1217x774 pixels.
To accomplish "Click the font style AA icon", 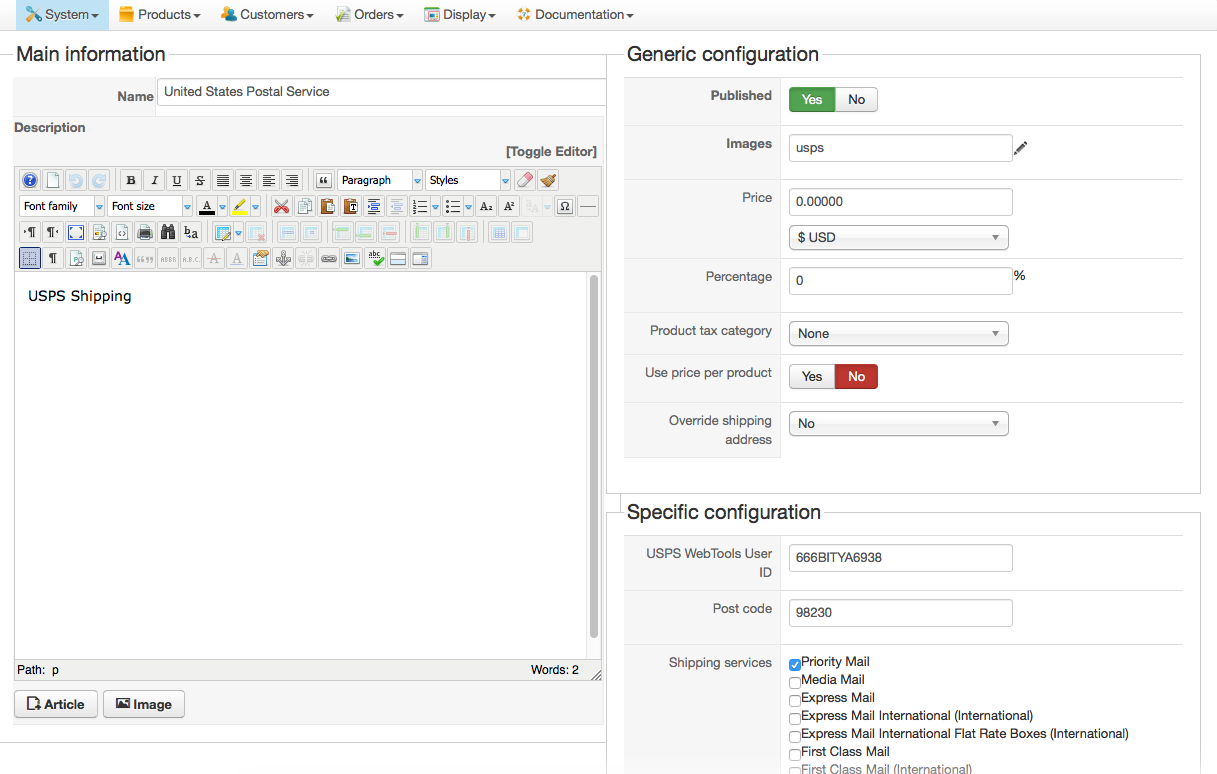I will [x=122, y=258].
